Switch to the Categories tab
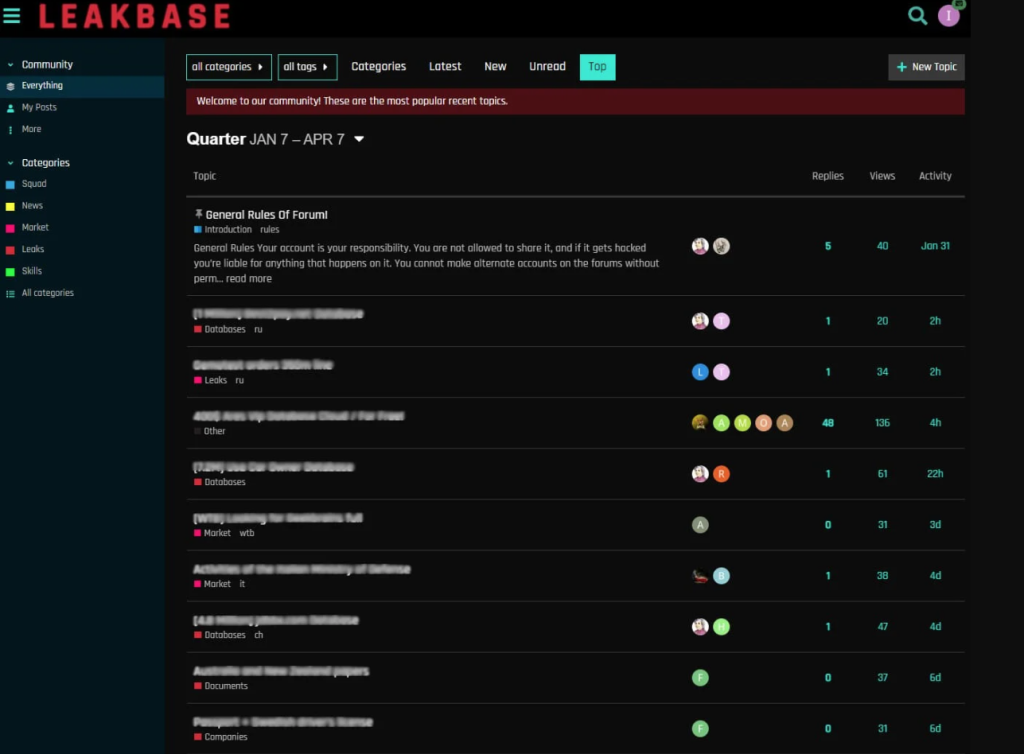Image resolution: width=1024 pixels, height=754 pixels. tap(378, 67)
